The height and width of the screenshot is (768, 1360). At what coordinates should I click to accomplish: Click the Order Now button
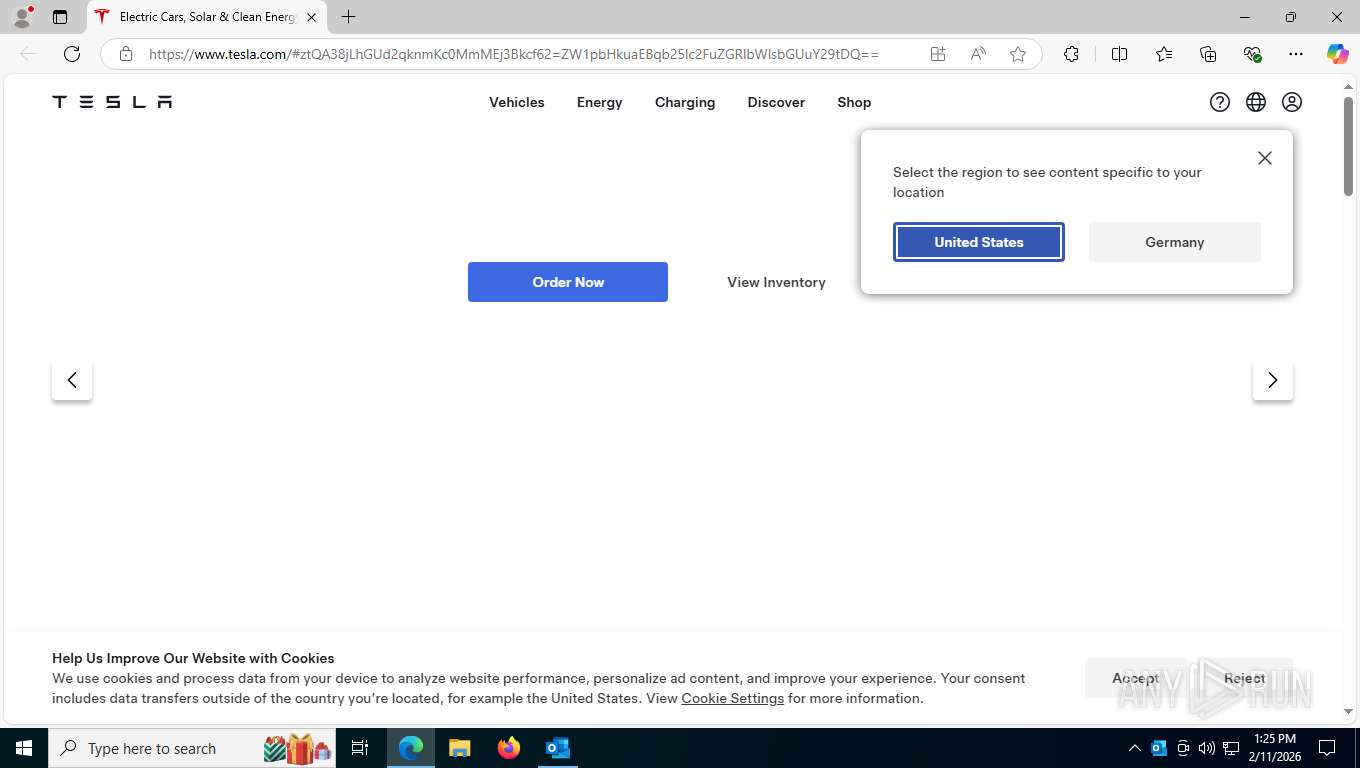568,282
